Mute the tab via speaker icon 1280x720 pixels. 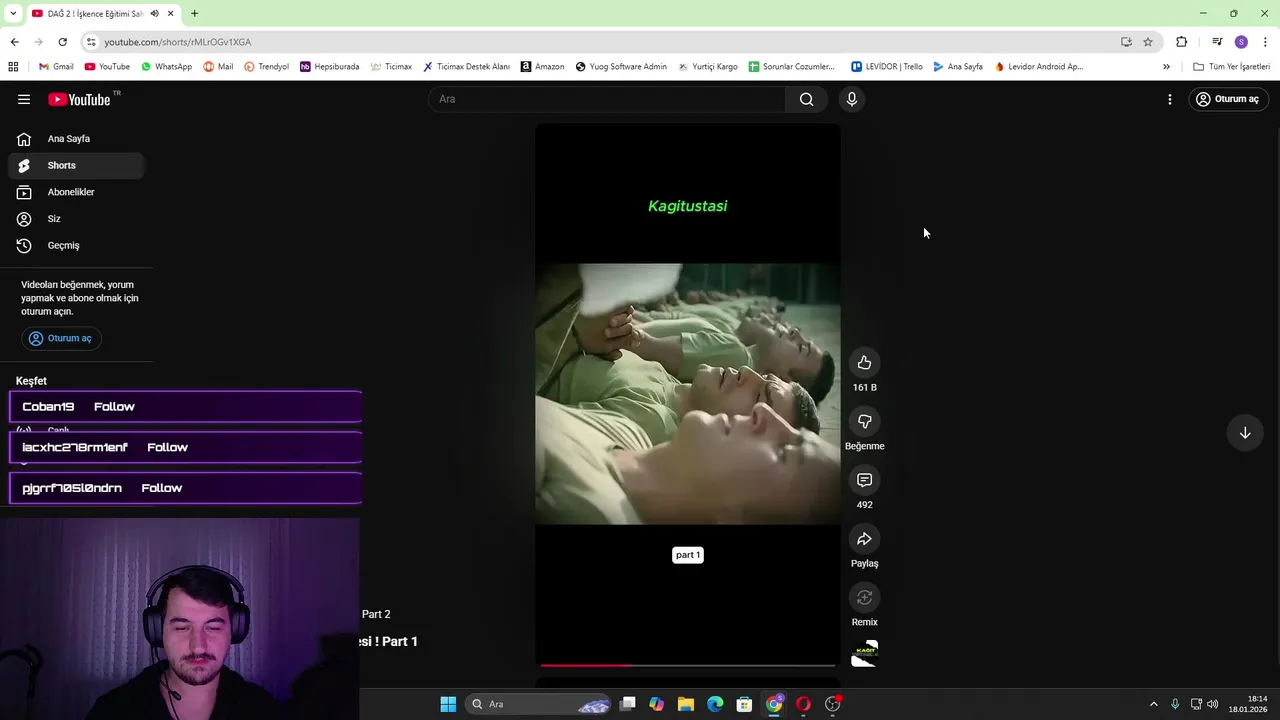pos(154,13)
